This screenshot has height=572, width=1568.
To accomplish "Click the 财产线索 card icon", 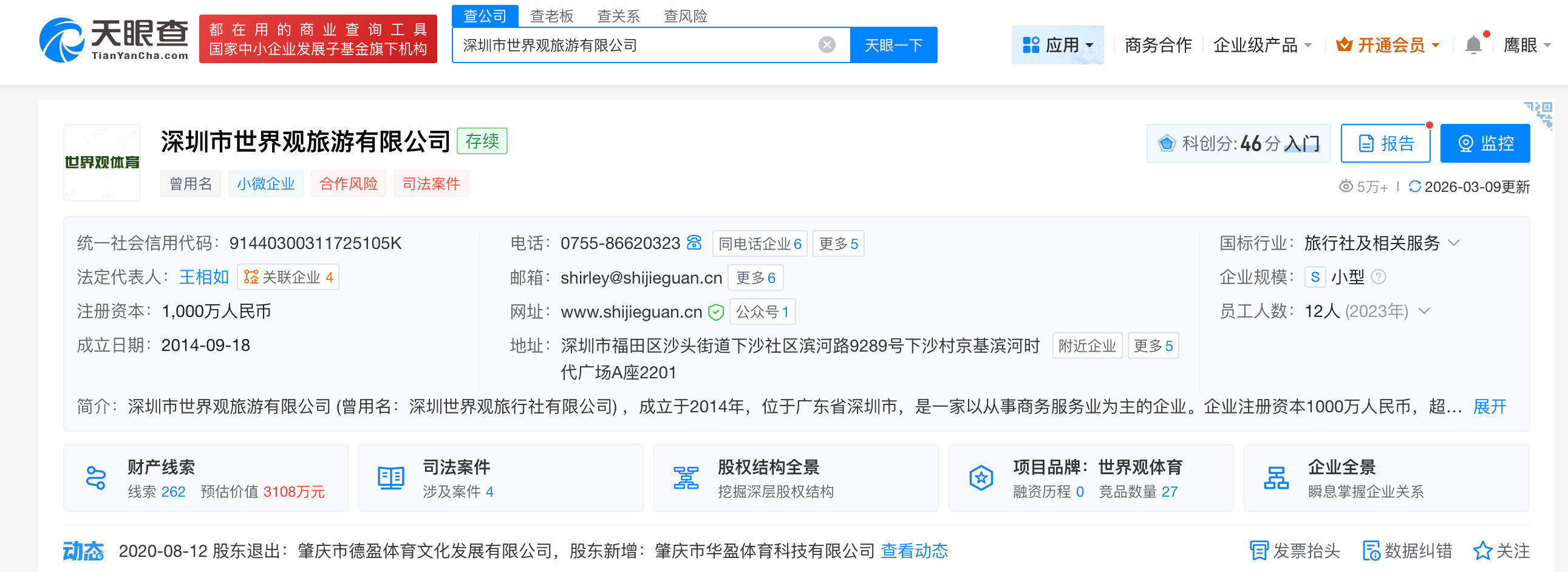I will pyautogui.click(x=96, y=478).
